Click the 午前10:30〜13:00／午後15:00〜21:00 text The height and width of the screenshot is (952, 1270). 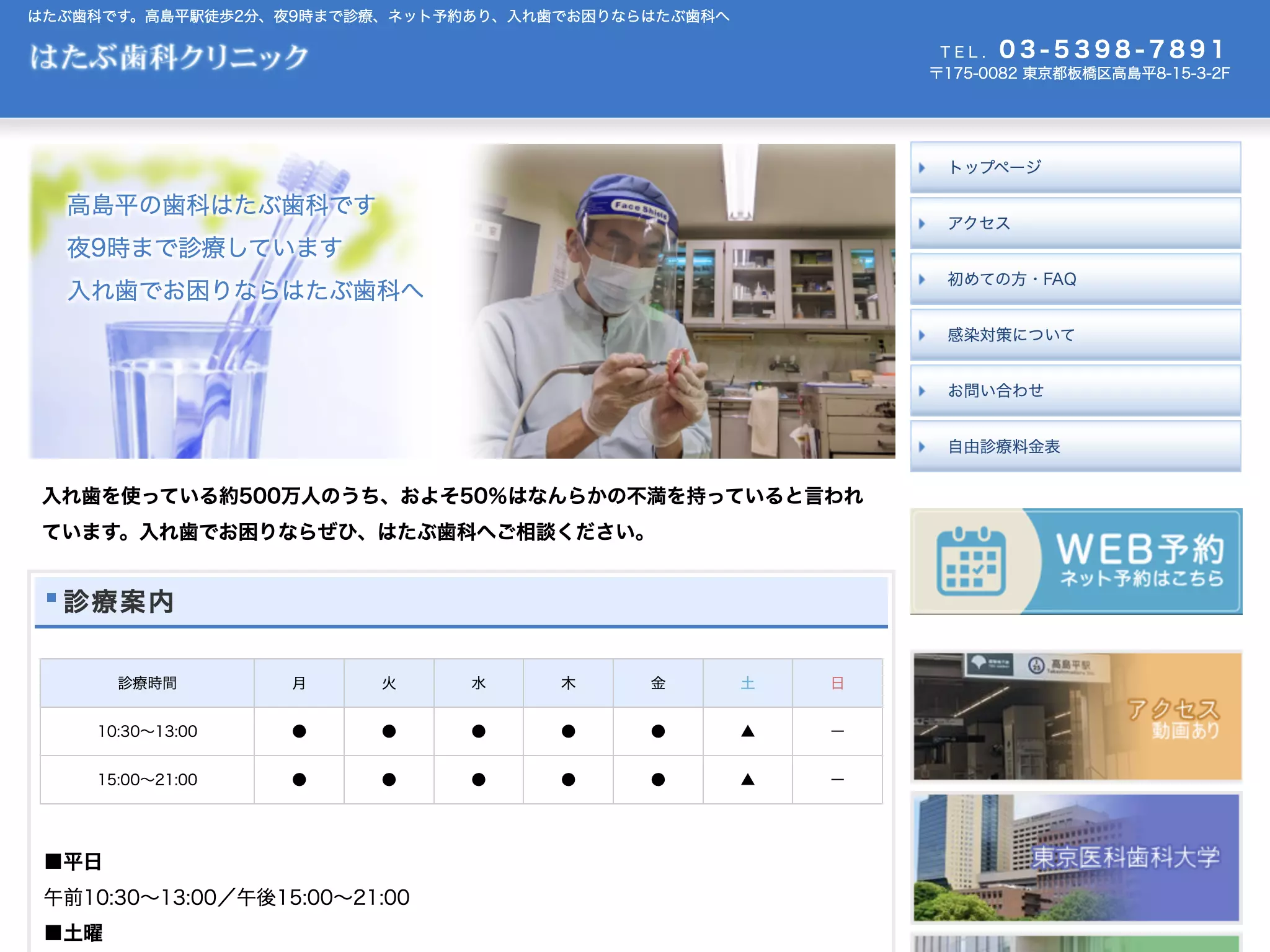[x=227, y=897]
